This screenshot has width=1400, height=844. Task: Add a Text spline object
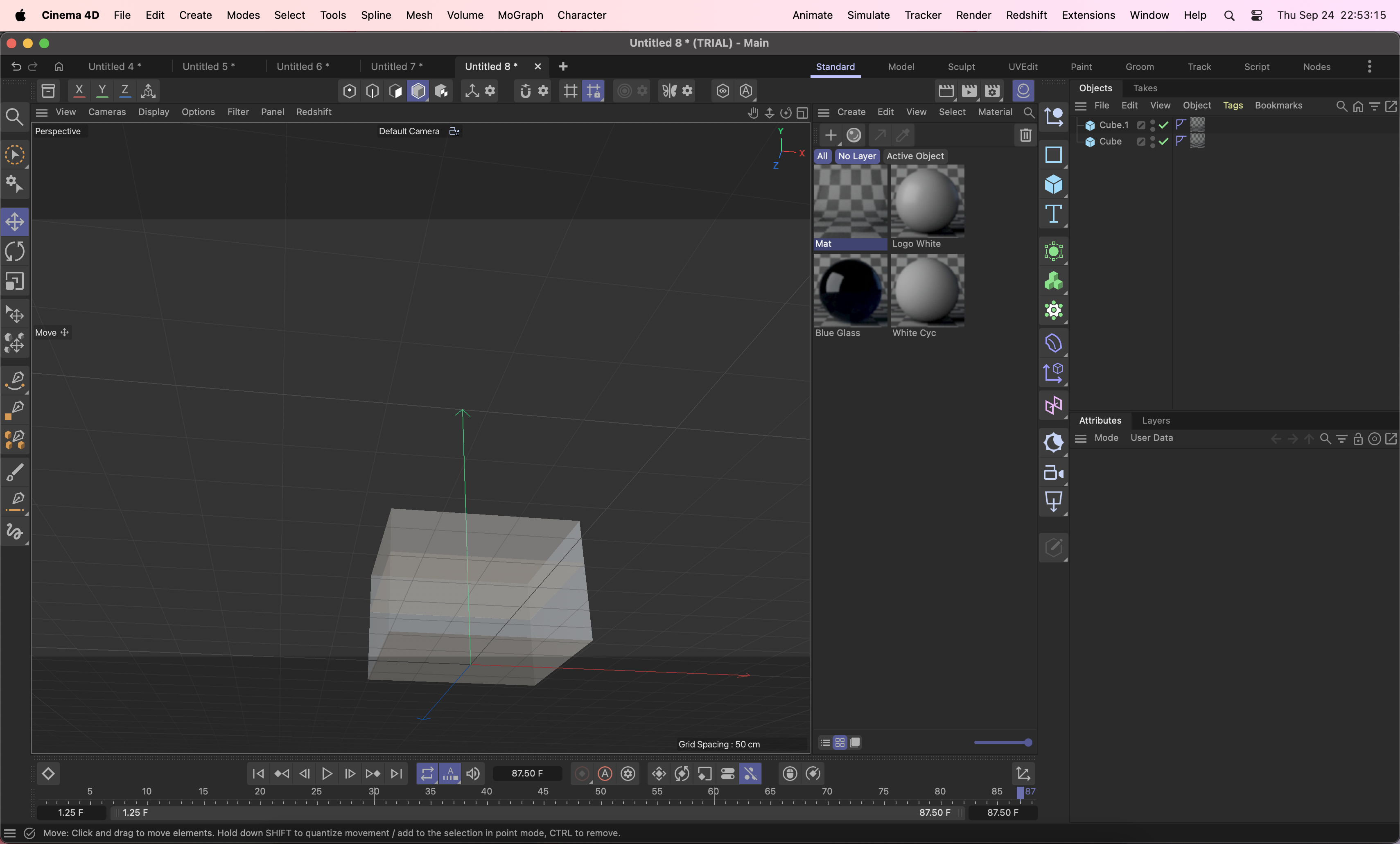(1053, 214)
